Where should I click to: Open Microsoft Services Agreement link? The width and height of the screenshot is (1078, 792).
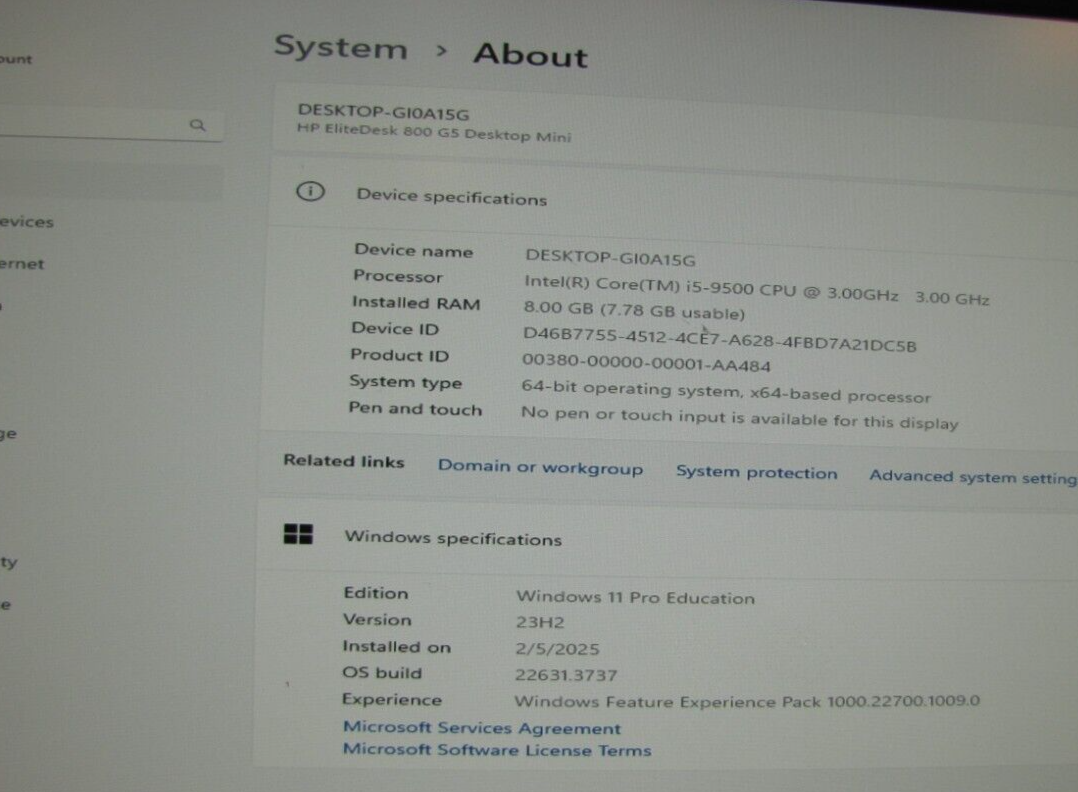481,727
